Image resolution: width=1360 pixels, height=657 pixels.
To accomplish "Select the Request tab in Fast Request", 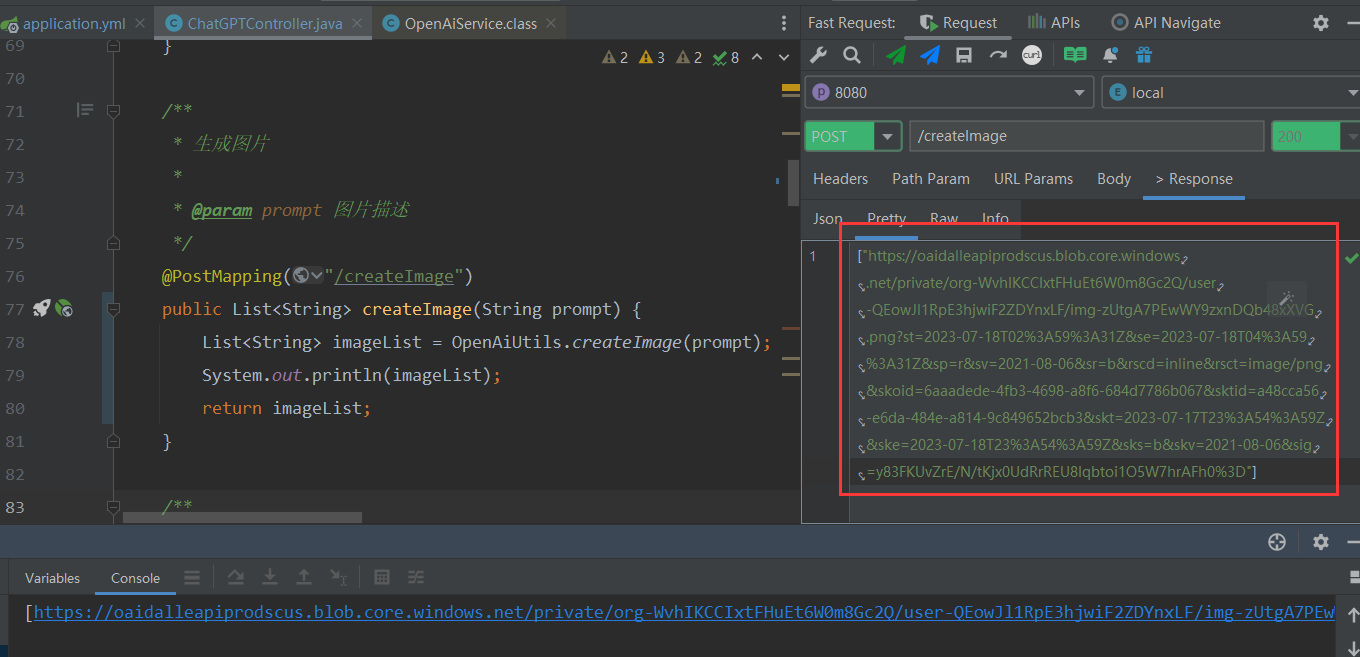I will (x=957, y=22).
